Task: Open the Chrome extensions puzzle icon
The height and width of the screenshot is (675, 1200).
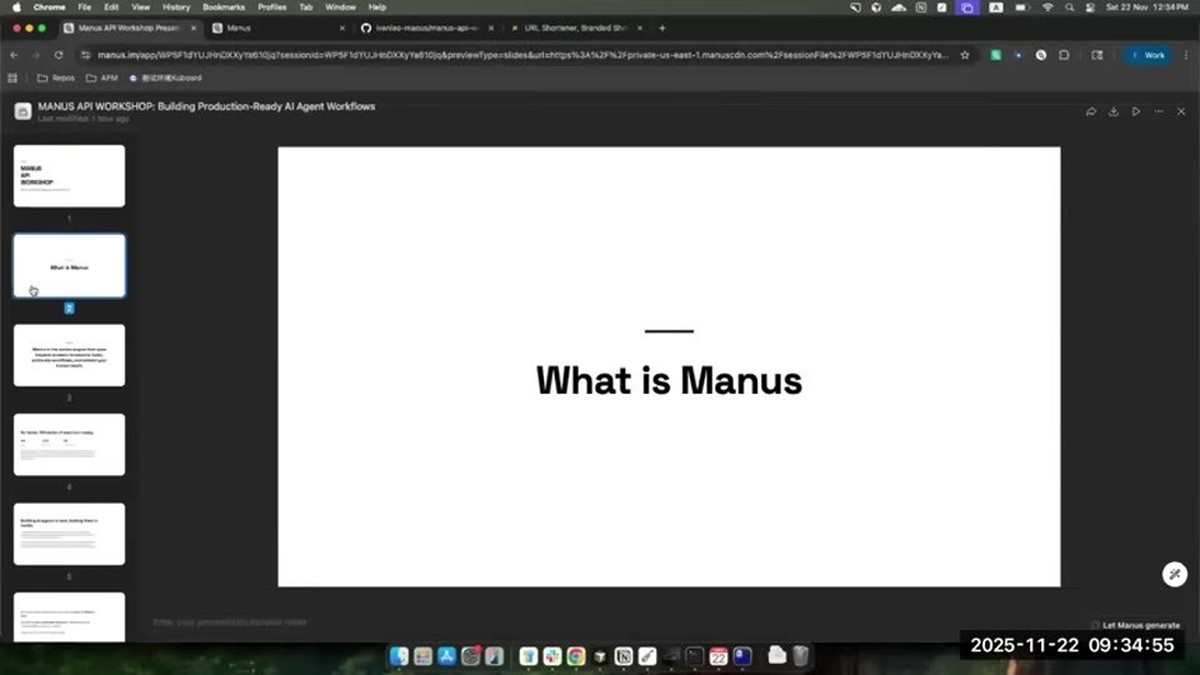Action: [1064, 55]
